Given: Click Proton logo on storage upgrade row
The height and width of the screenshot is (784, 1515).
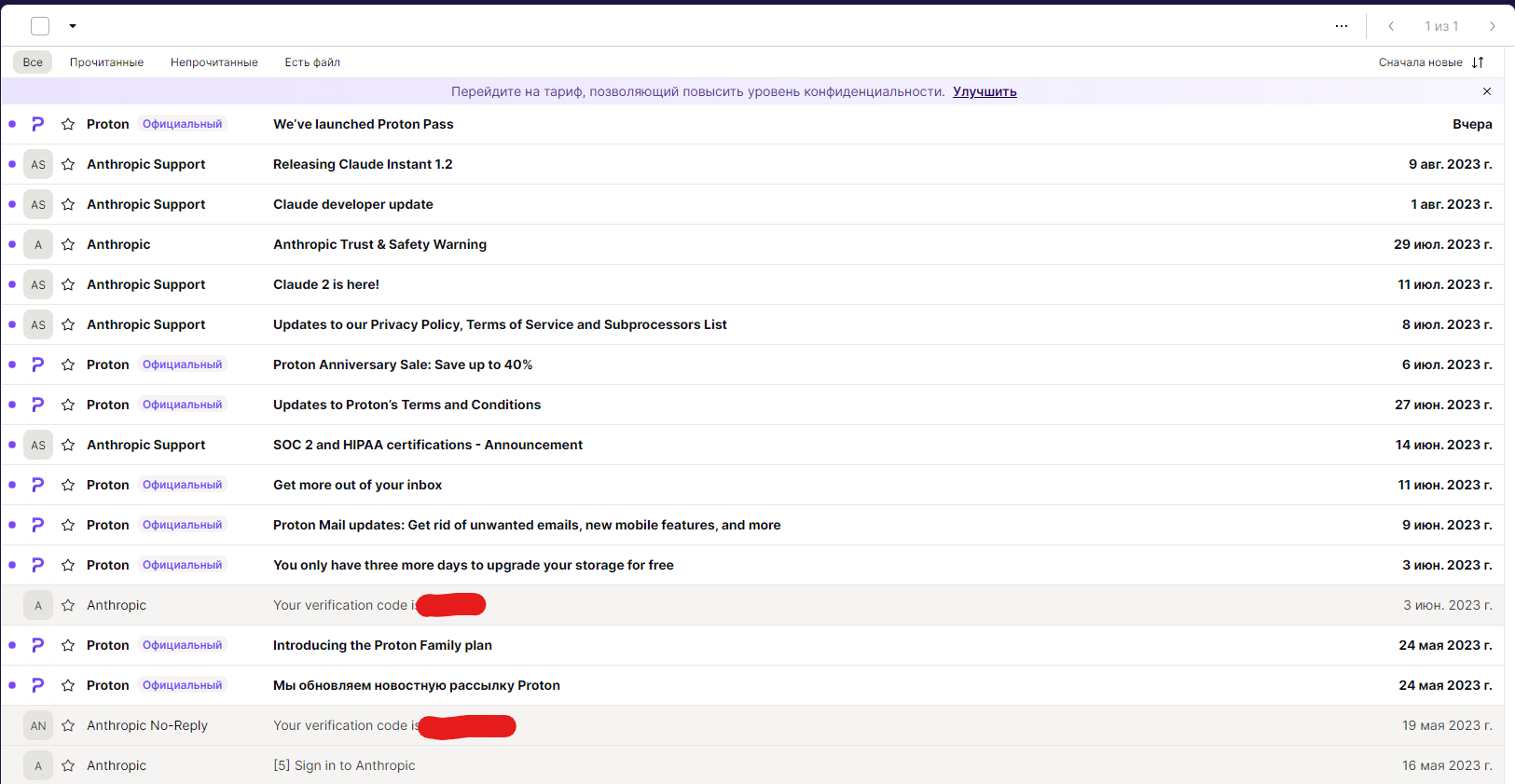Looking at the screenshot, I should [38, 565].
